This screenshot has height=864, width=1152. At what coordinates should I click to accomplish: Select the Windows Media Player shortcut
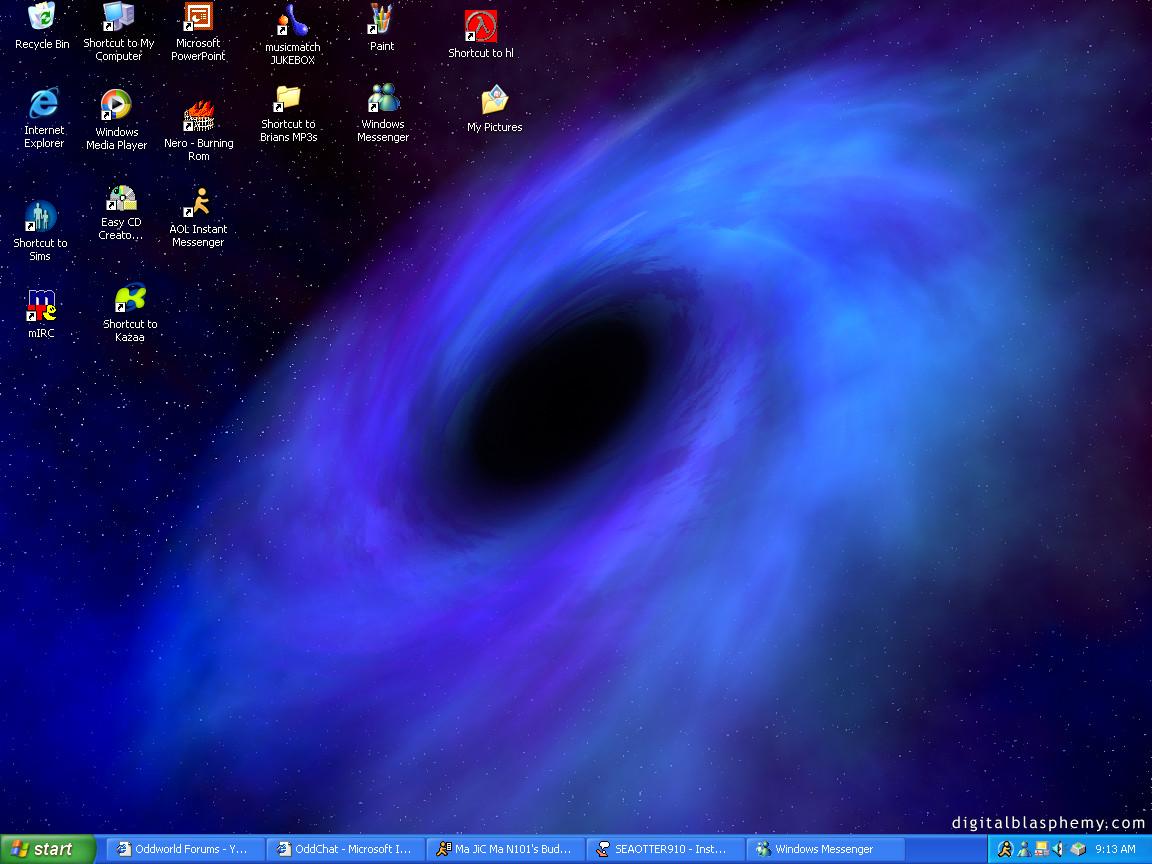pyautogui.click(x=116, y=105)
